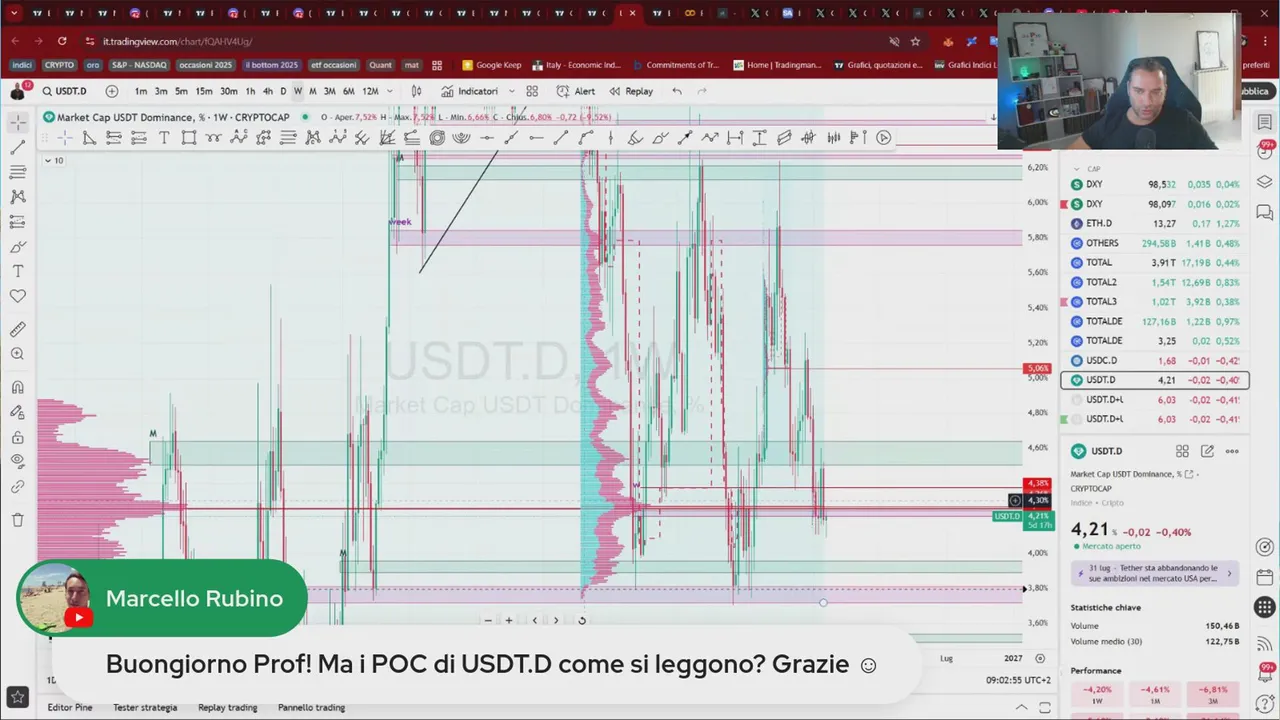The width and height of the screenshot is (1280, 720).
Task: Open the Fibonacci tools group in sidebar
Action: (18, 172)
